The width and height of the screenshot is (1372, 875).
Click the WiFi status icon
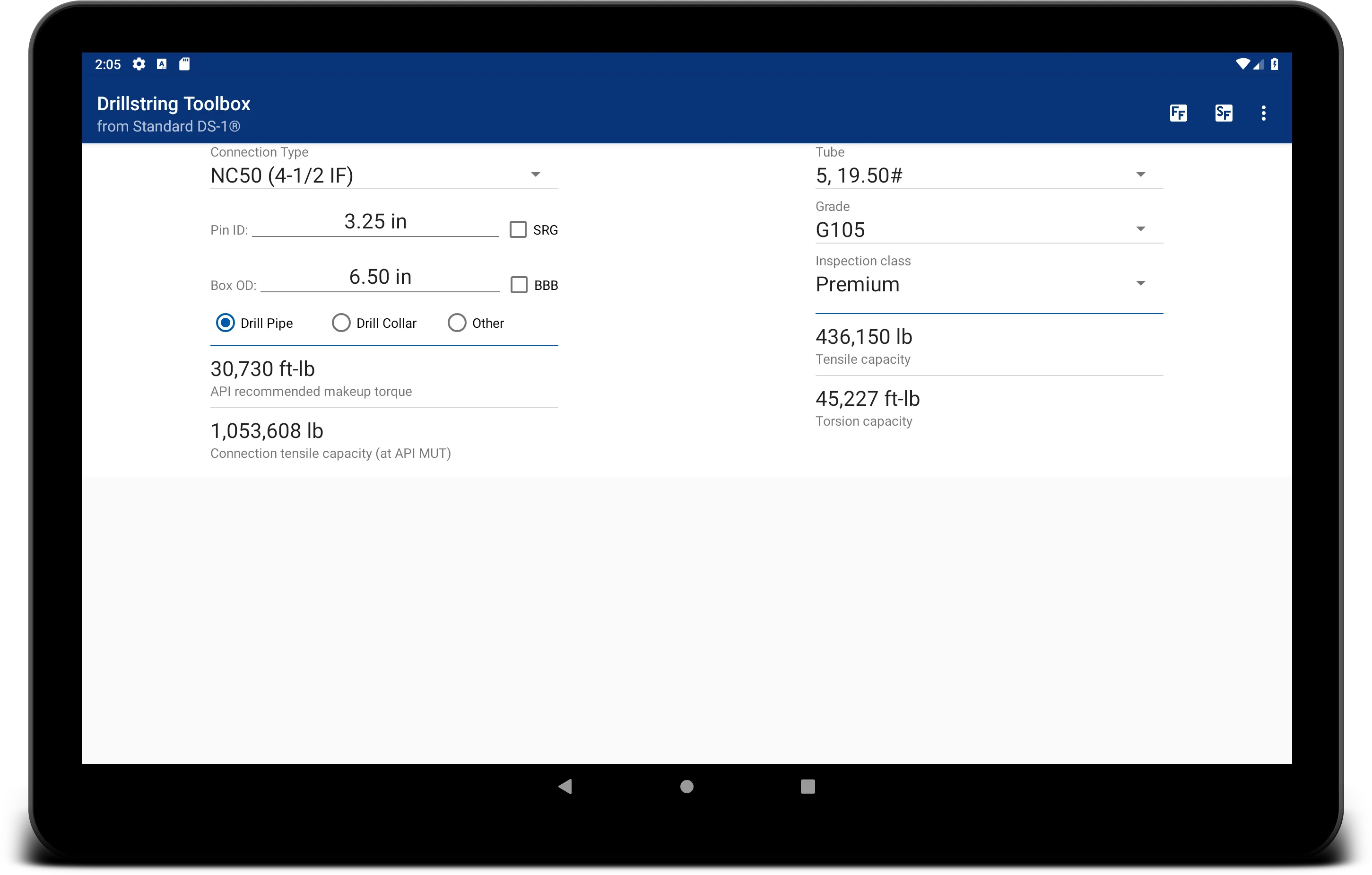[x=1243, y=63]
